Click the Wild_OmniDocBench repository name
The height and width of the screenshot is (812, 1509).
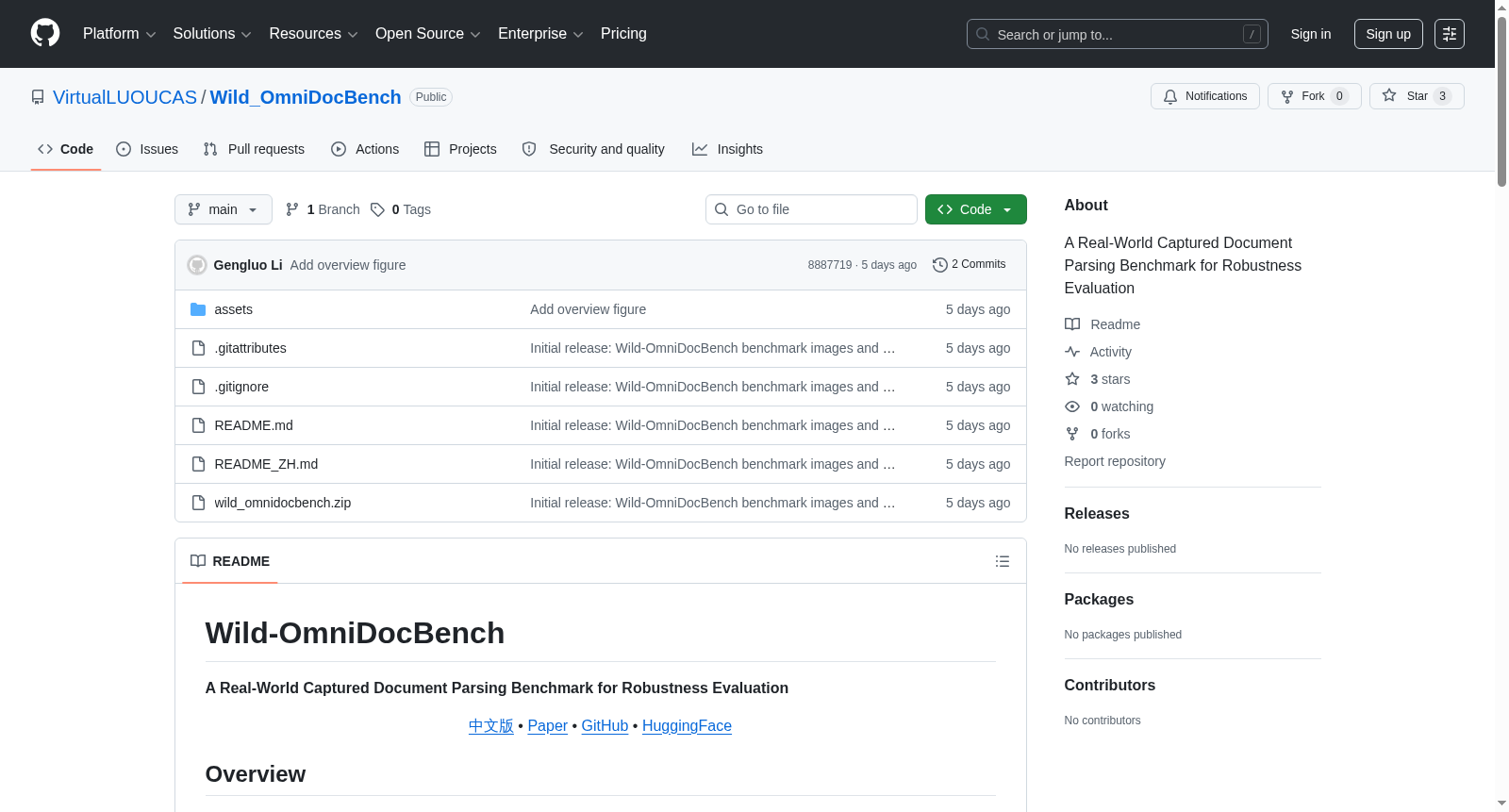click(306, 97)
